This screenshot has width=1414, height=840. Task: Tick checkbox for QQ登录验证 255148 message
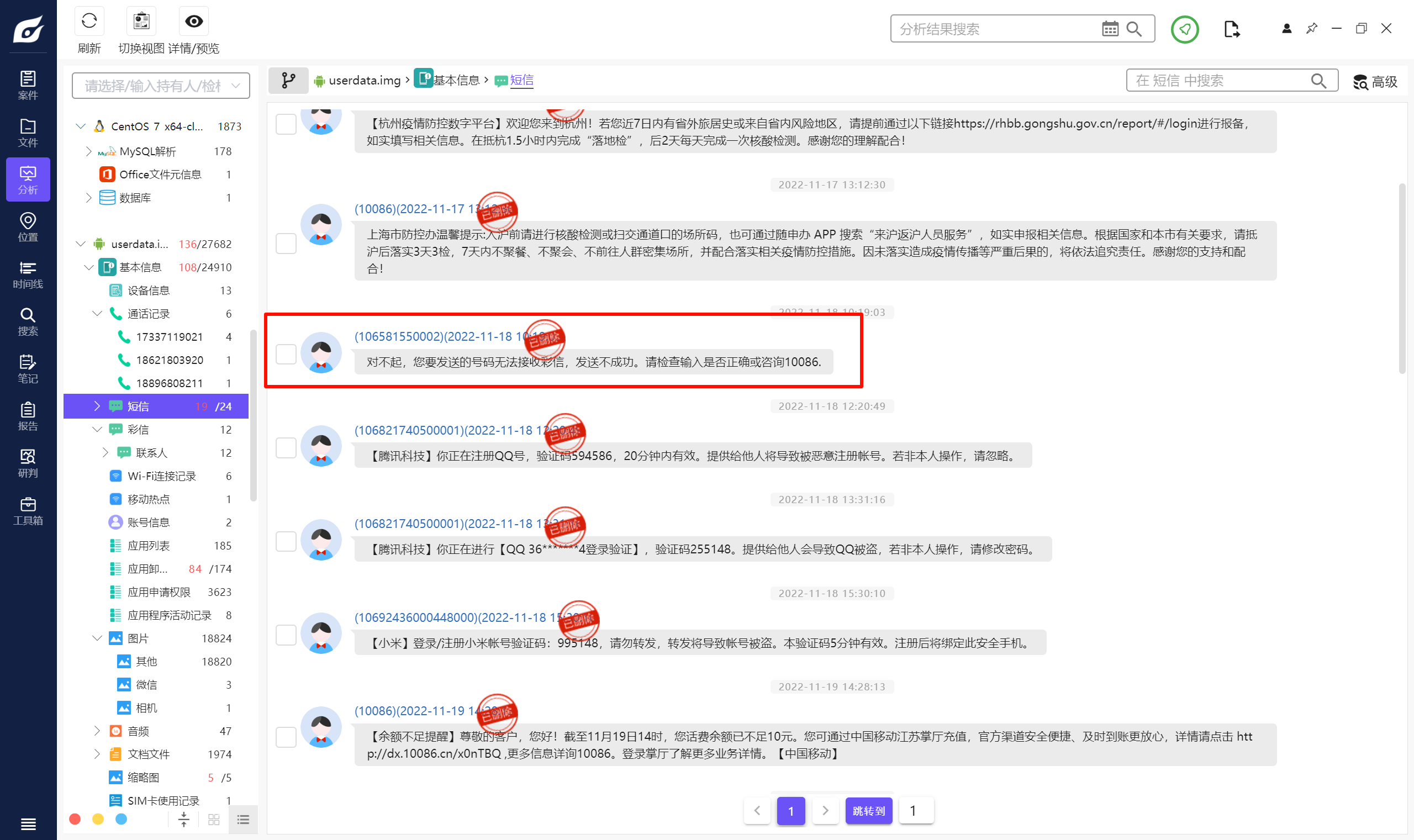click(286, 541)
